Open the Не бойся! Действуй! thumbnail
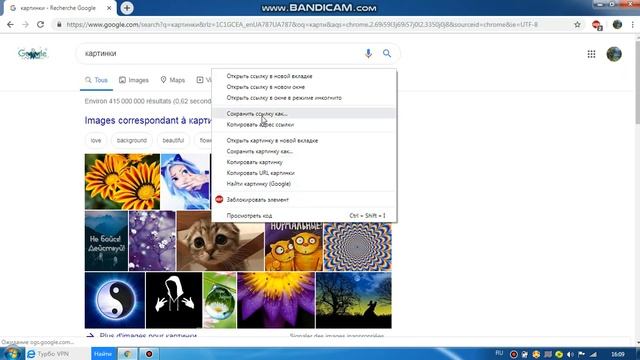This screenshot has width=640, height=360. click(x=106, y=241)
